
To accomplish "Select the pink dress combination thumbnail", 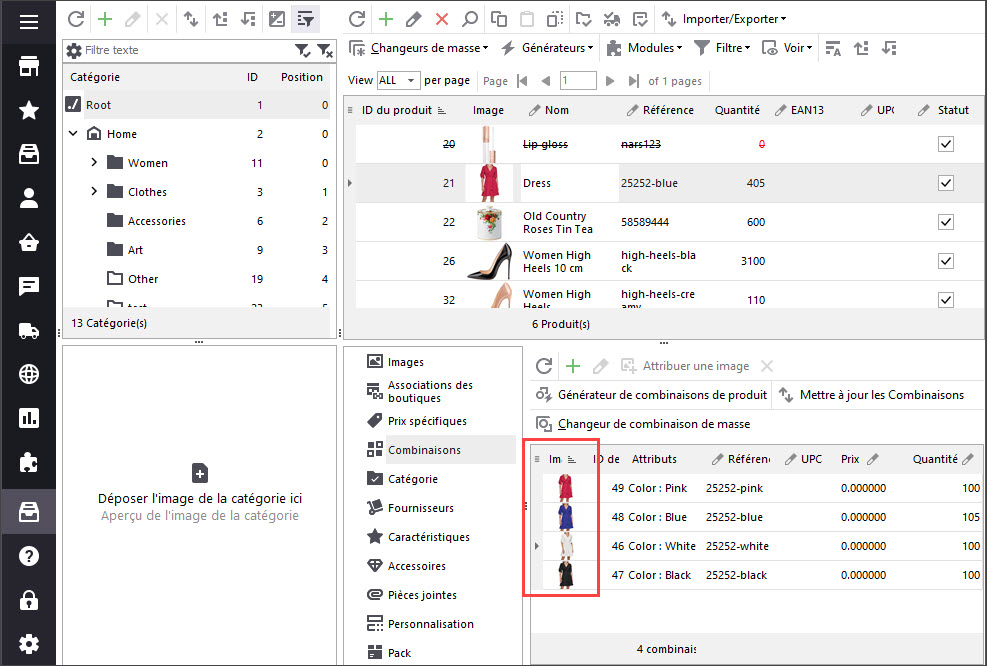I will tap(565, 488).
